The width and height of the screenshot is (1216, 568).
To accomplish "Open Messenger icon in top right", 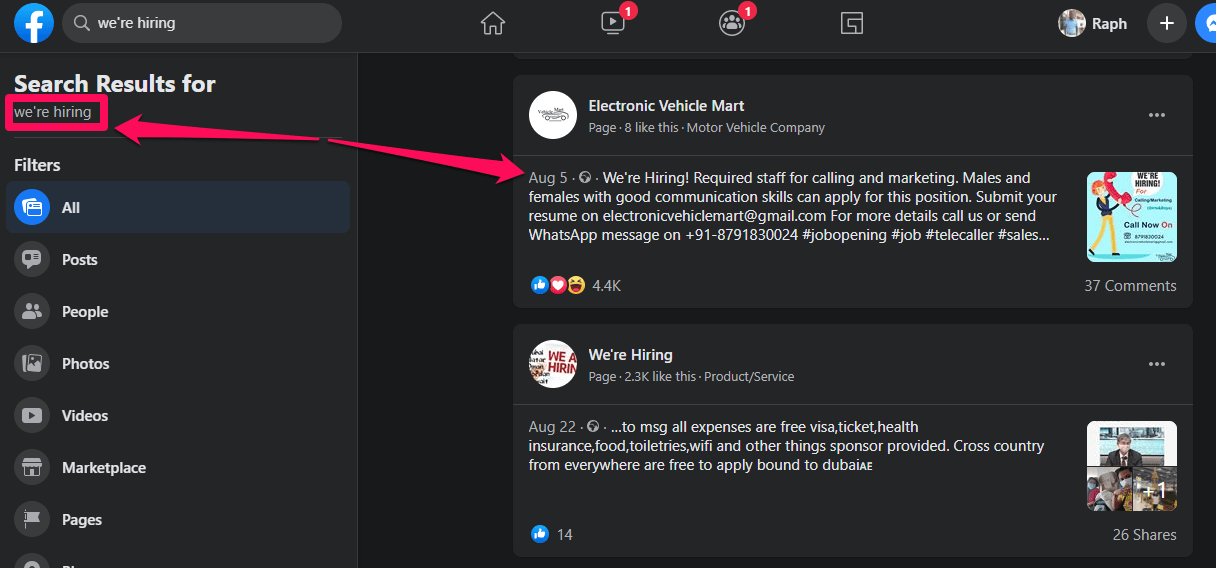I will tap(1207, 23).
